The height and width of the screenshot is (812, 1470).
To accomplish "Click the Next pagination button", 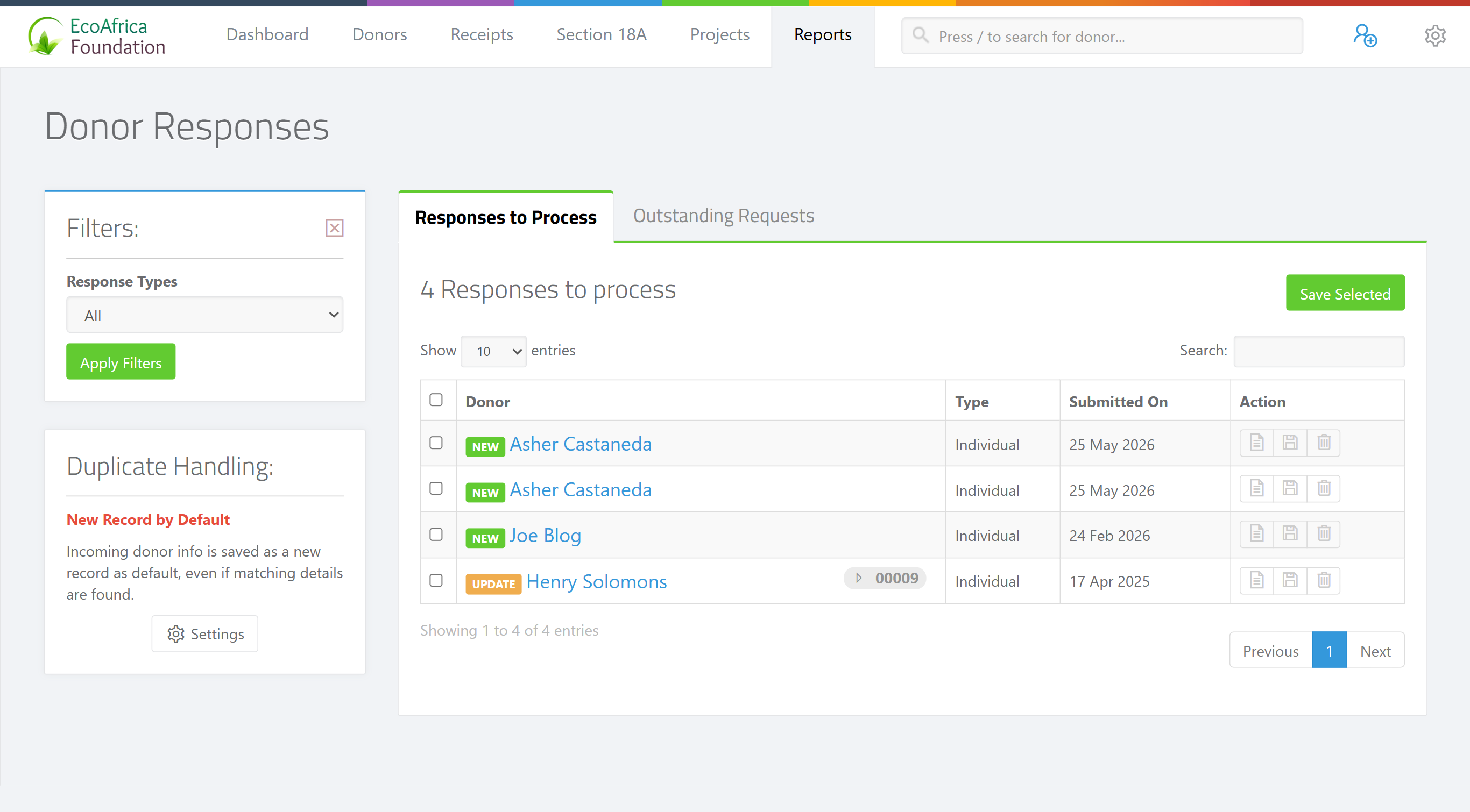I will [x=1375, y=651].
